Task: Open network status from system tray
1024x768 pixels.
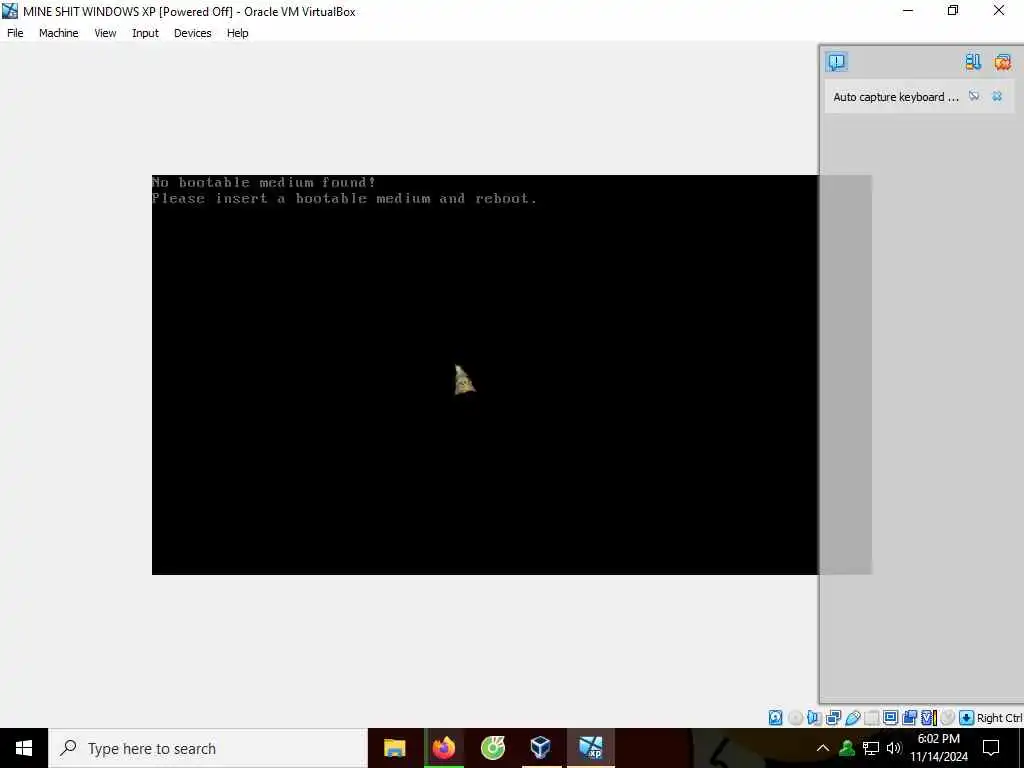Action: [x=871, y=748]
